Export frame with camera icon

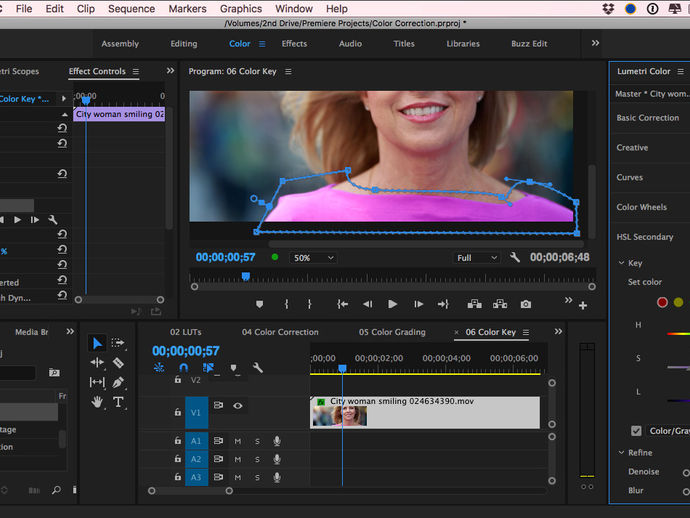pos(525,304)
